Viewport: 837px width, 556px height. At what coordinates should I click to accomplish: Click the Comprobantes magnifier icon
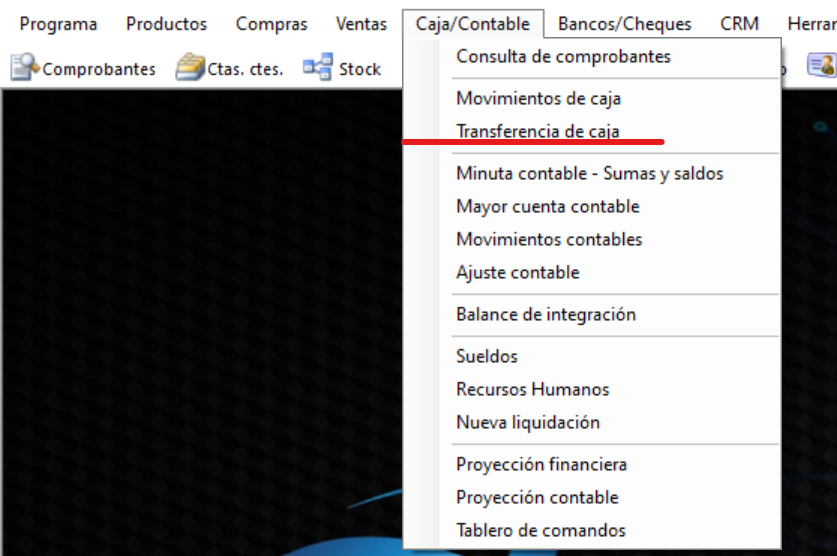25,67
